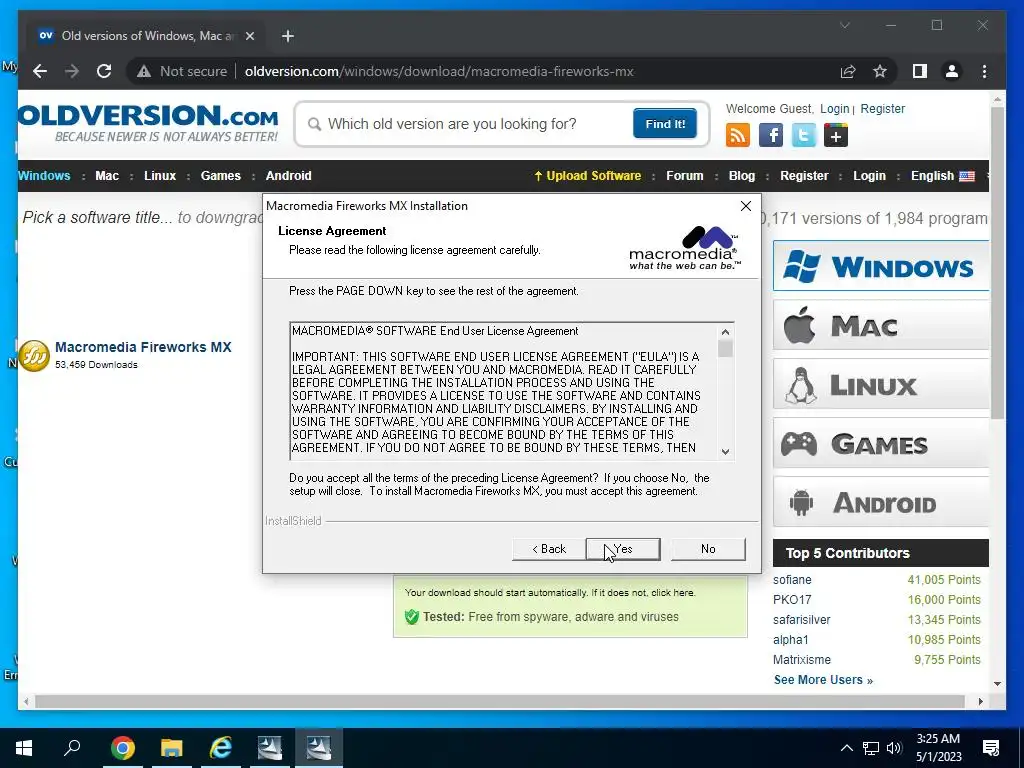
Task: Open the taskbar search icon
Action: [72, 748]
